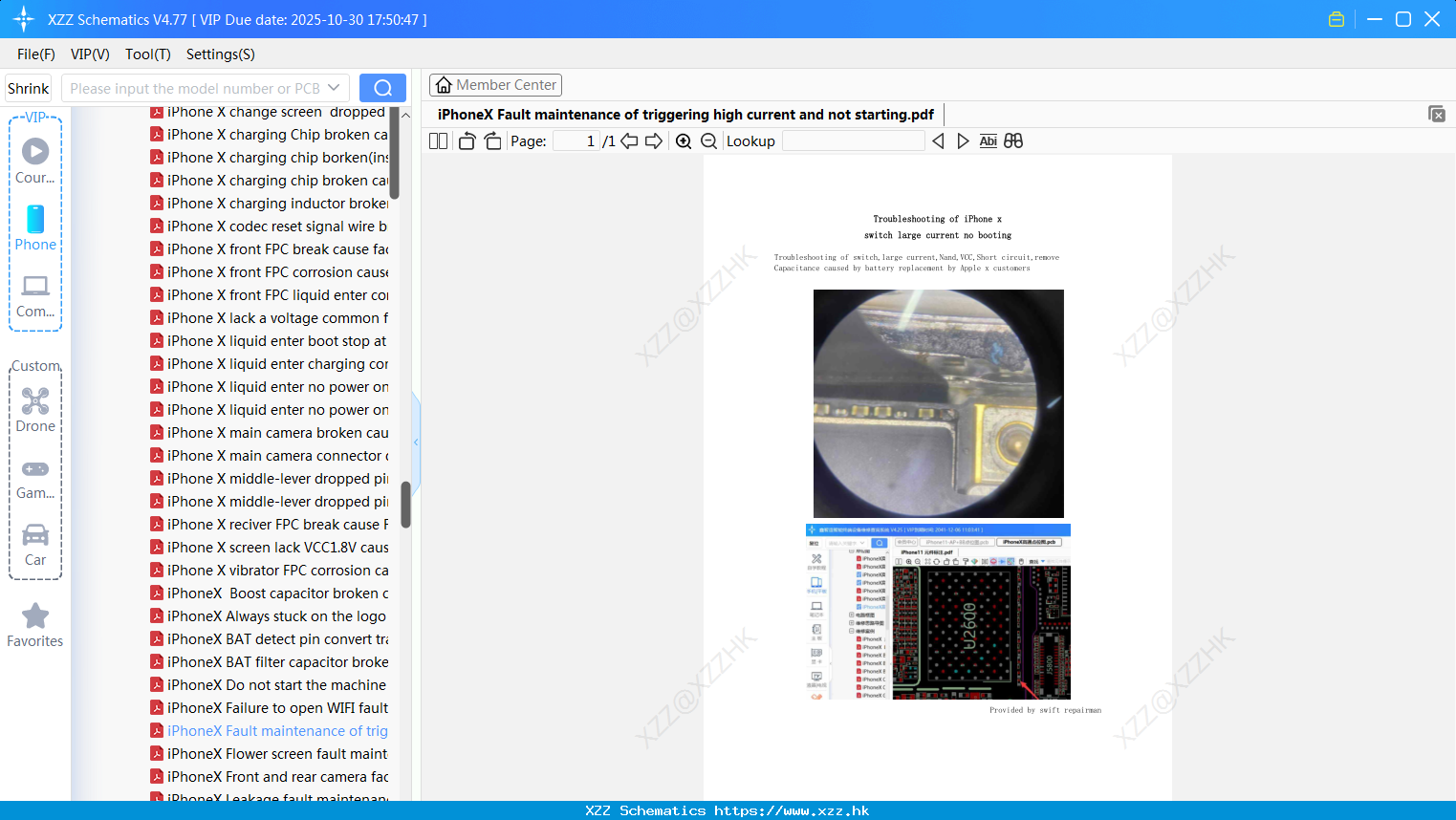Select the Phone category
This screenshot has width=1456, height=820.
(35, 228)
